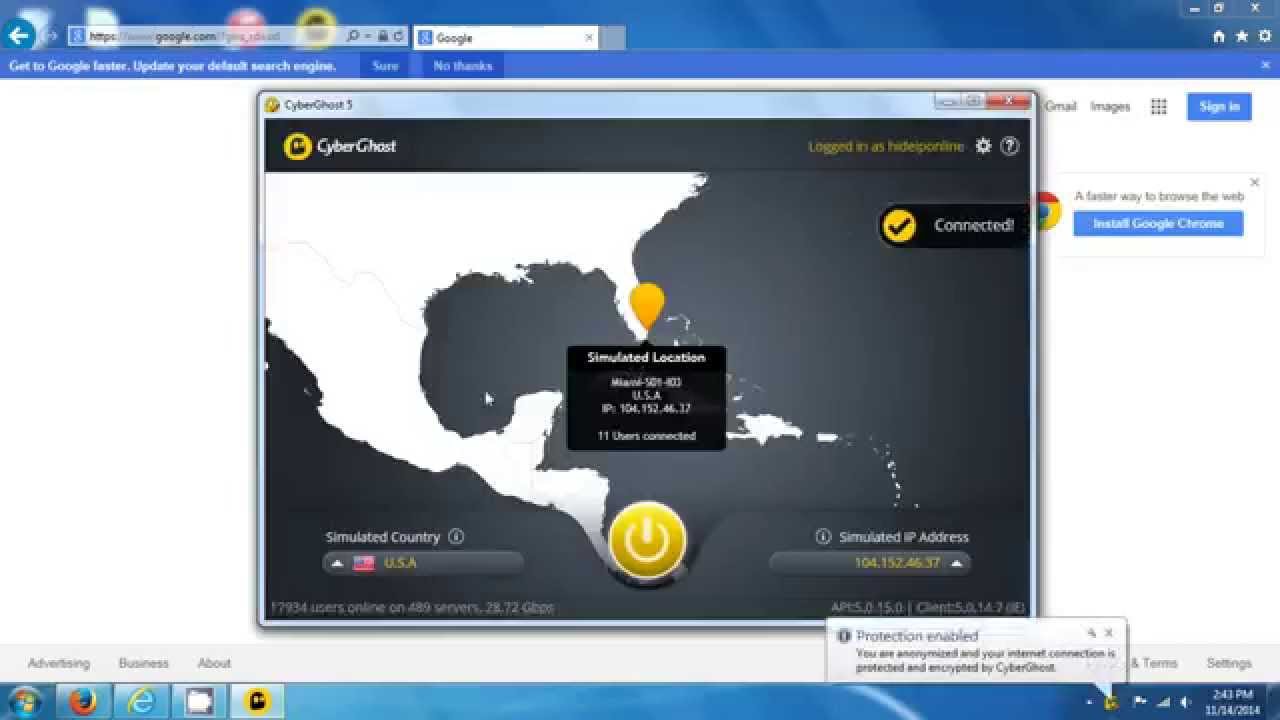The height and width of the screenshot is (720, 1280).
Task: Click notification options wrench icon
Action: click(x=1091, y=633)
